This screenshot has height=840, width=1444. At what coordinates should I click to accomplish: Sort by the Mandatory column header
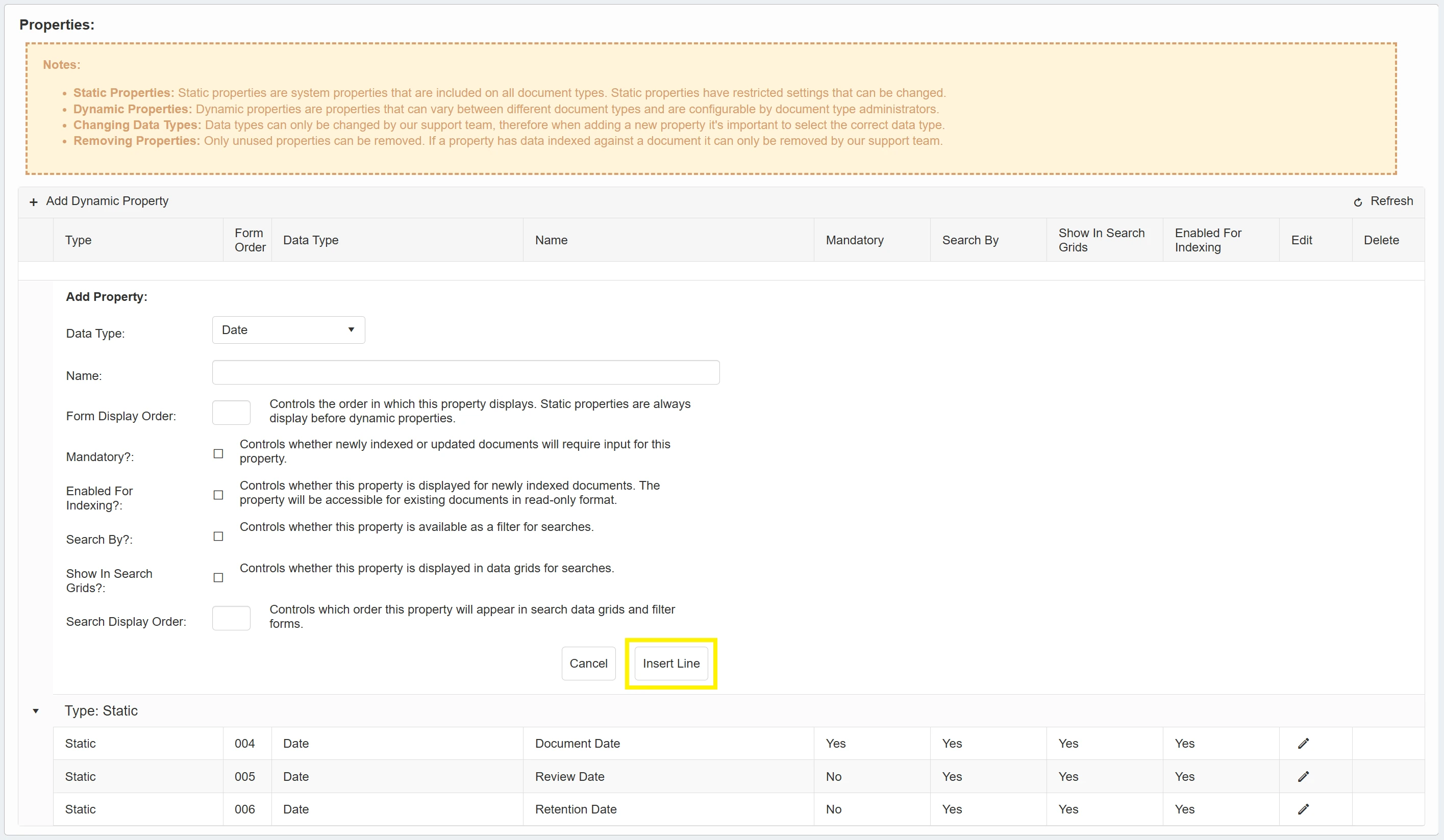tap(872, 240)
